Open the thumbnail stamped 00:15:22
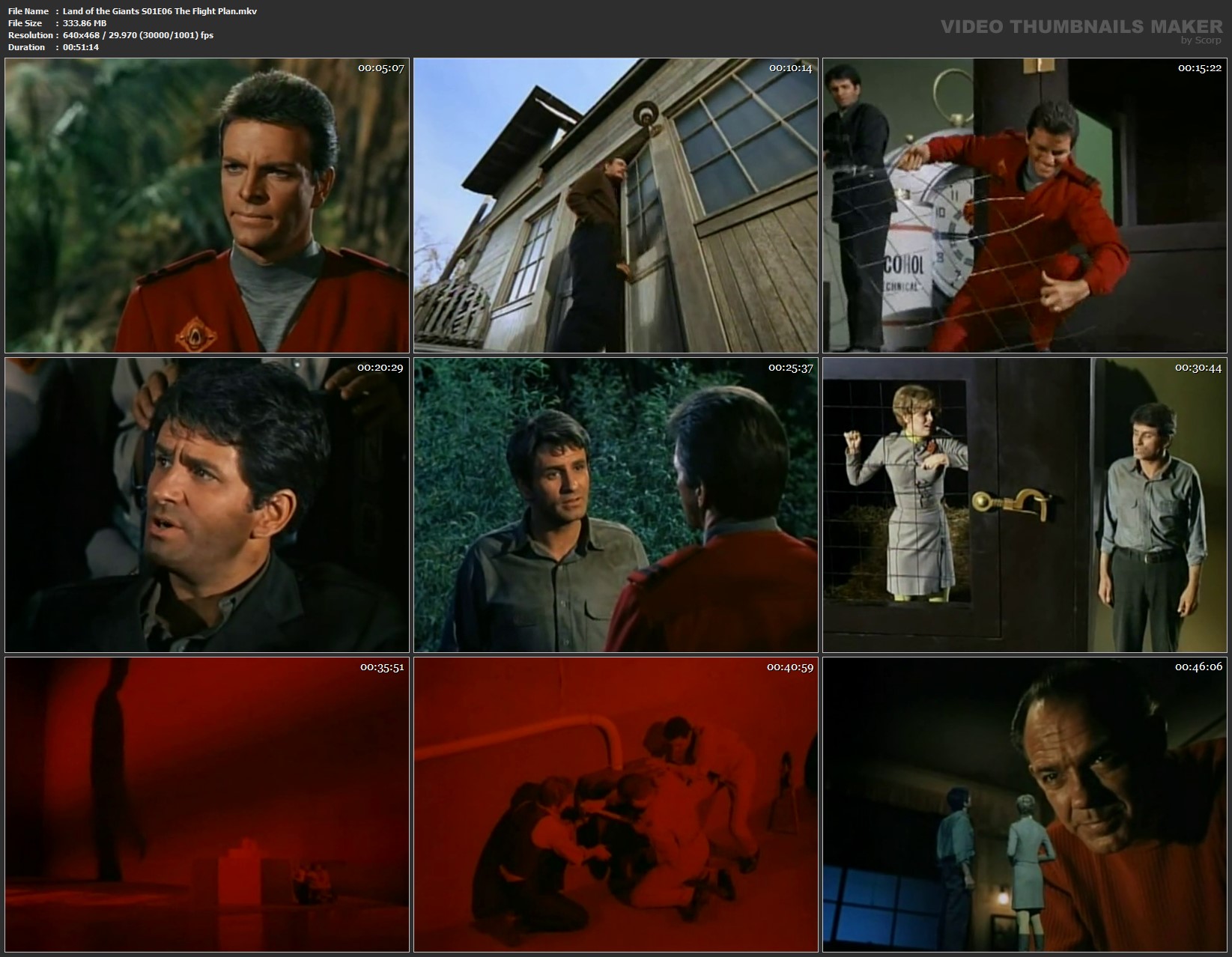The image size is (1232, 957). 1025,205
